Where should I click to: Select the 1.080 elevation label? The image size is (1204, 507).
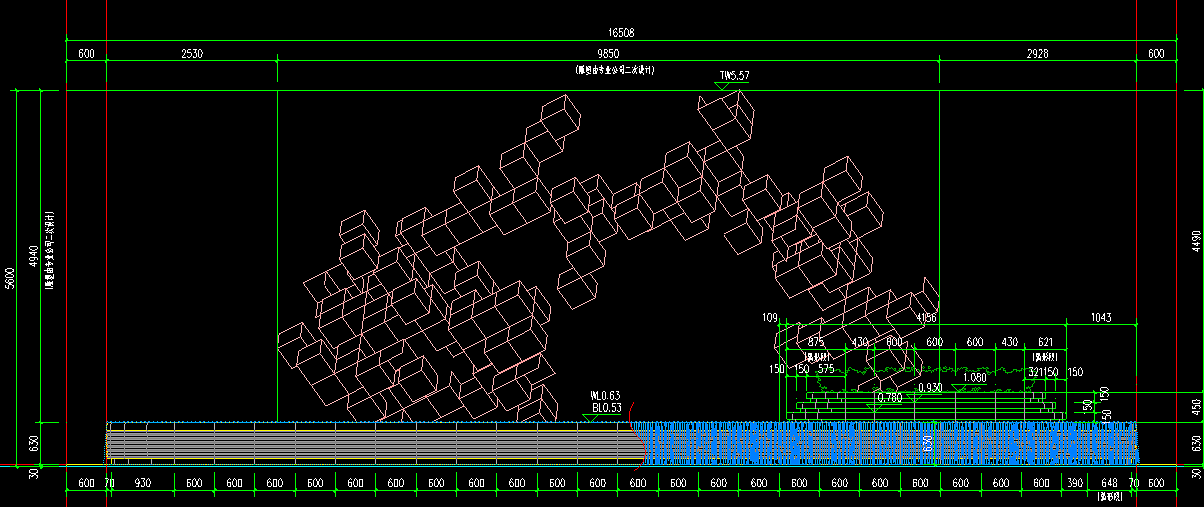click(x=973, y=378)
